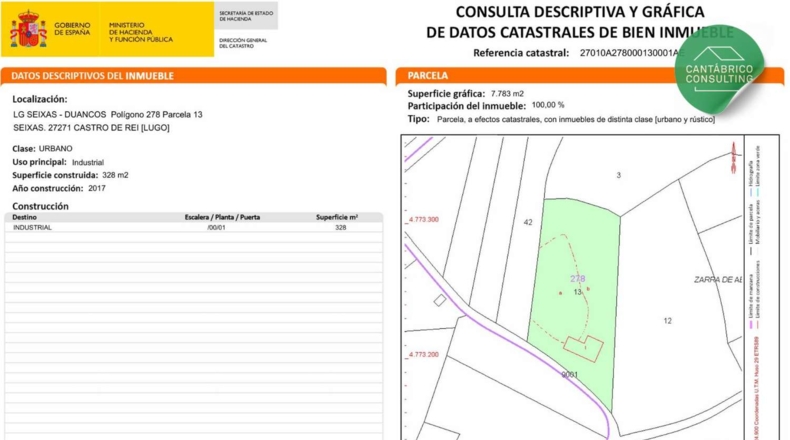
Task: Click the 'Destino' column header
Action: 25,217
